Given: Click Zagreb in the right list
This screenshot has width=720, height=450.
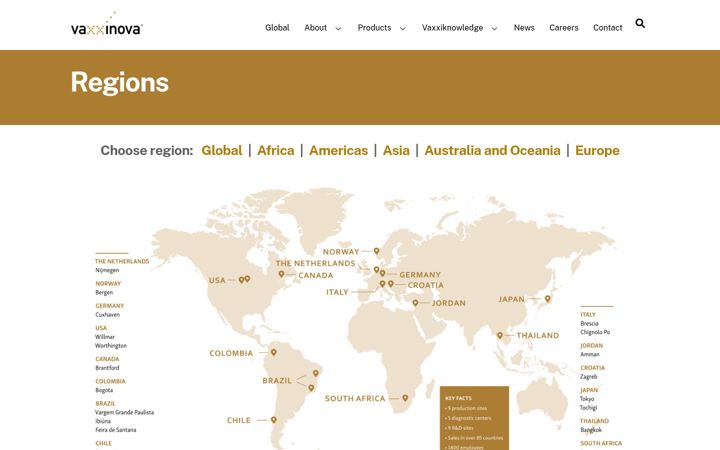Looking at the screenshot, I should tap(589, 377).
